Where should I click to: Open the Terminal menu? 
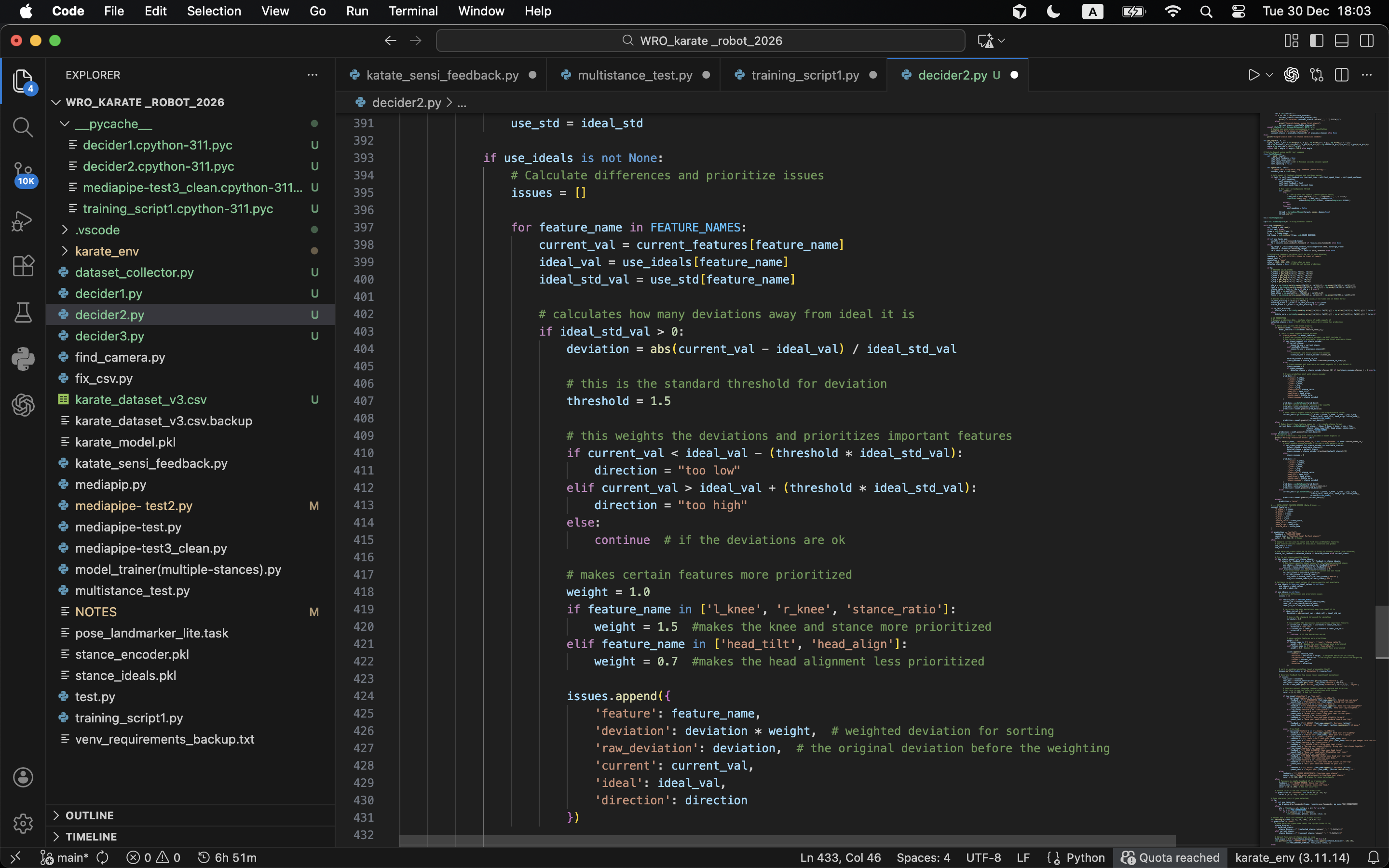pos(413,11)
